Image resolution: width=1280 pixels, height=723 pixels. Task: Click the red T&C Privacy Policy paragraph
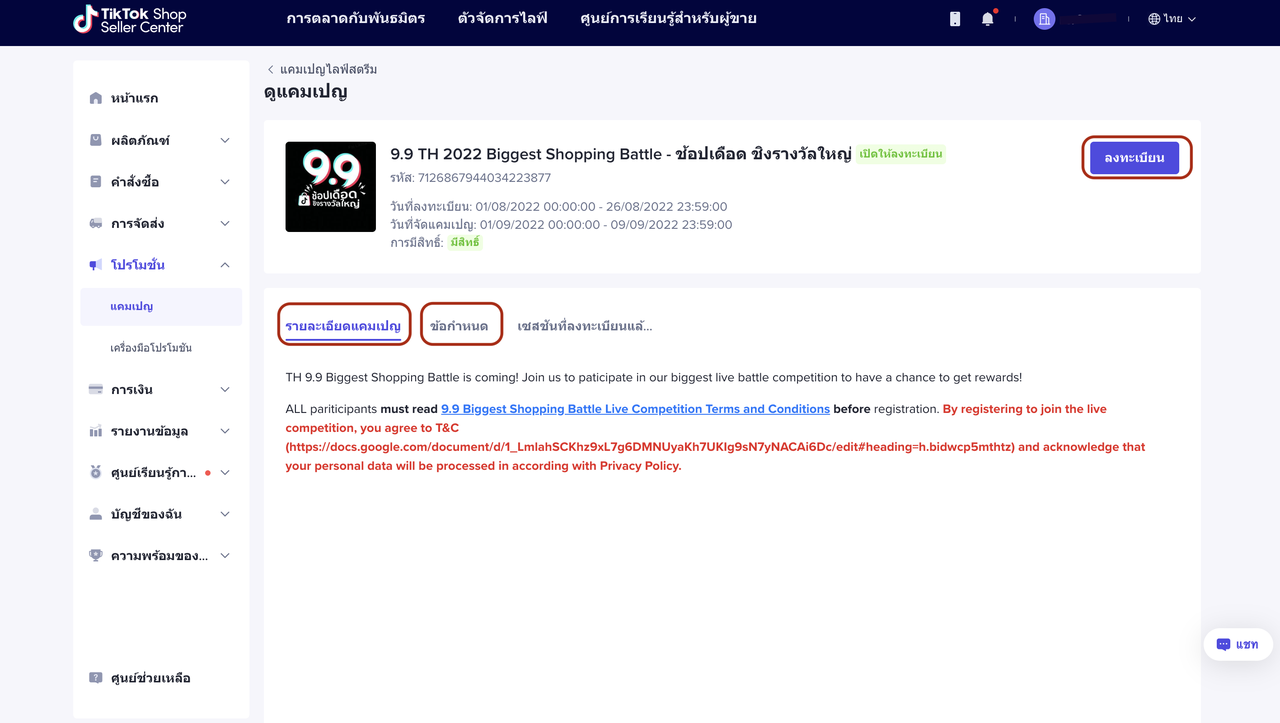click(715, 437)
